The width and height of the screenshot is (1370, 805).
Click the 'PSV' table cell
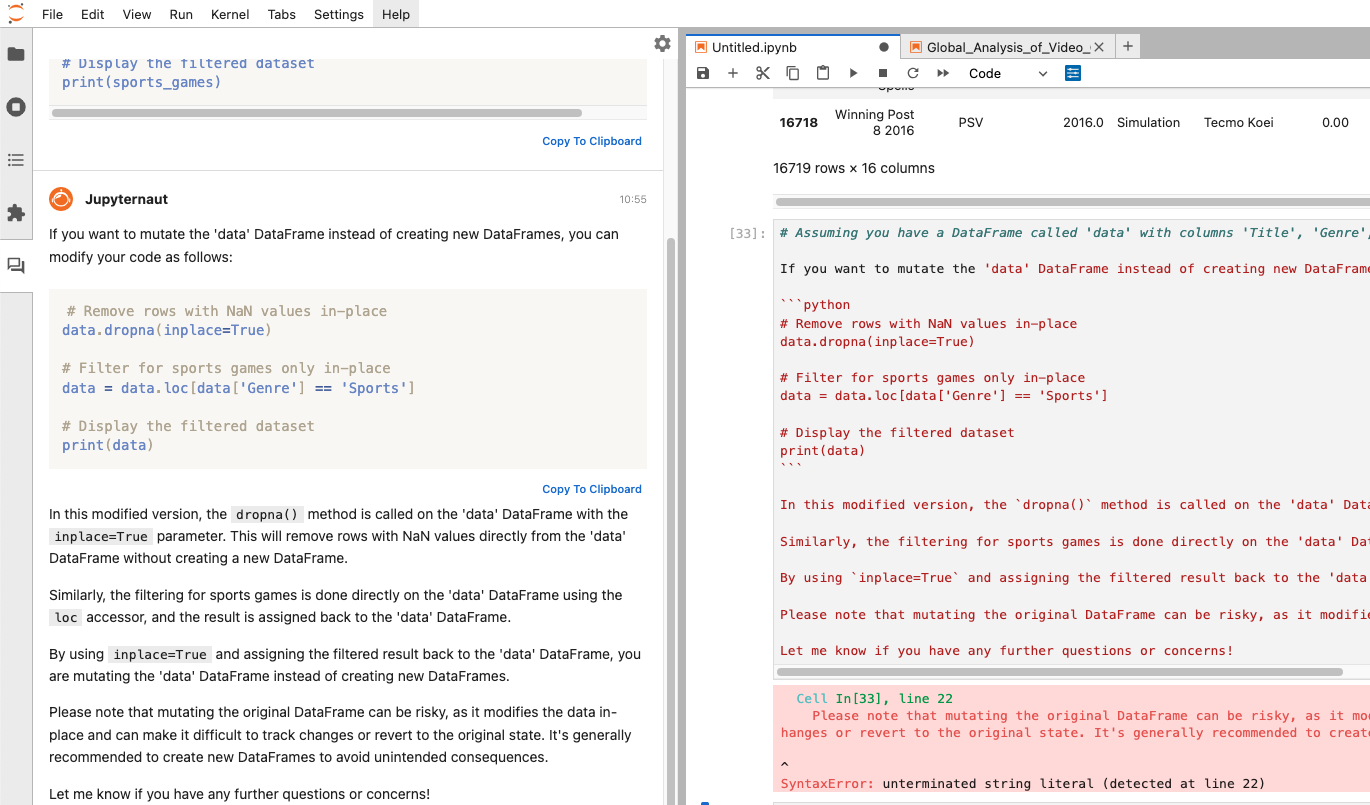(971, 122)
